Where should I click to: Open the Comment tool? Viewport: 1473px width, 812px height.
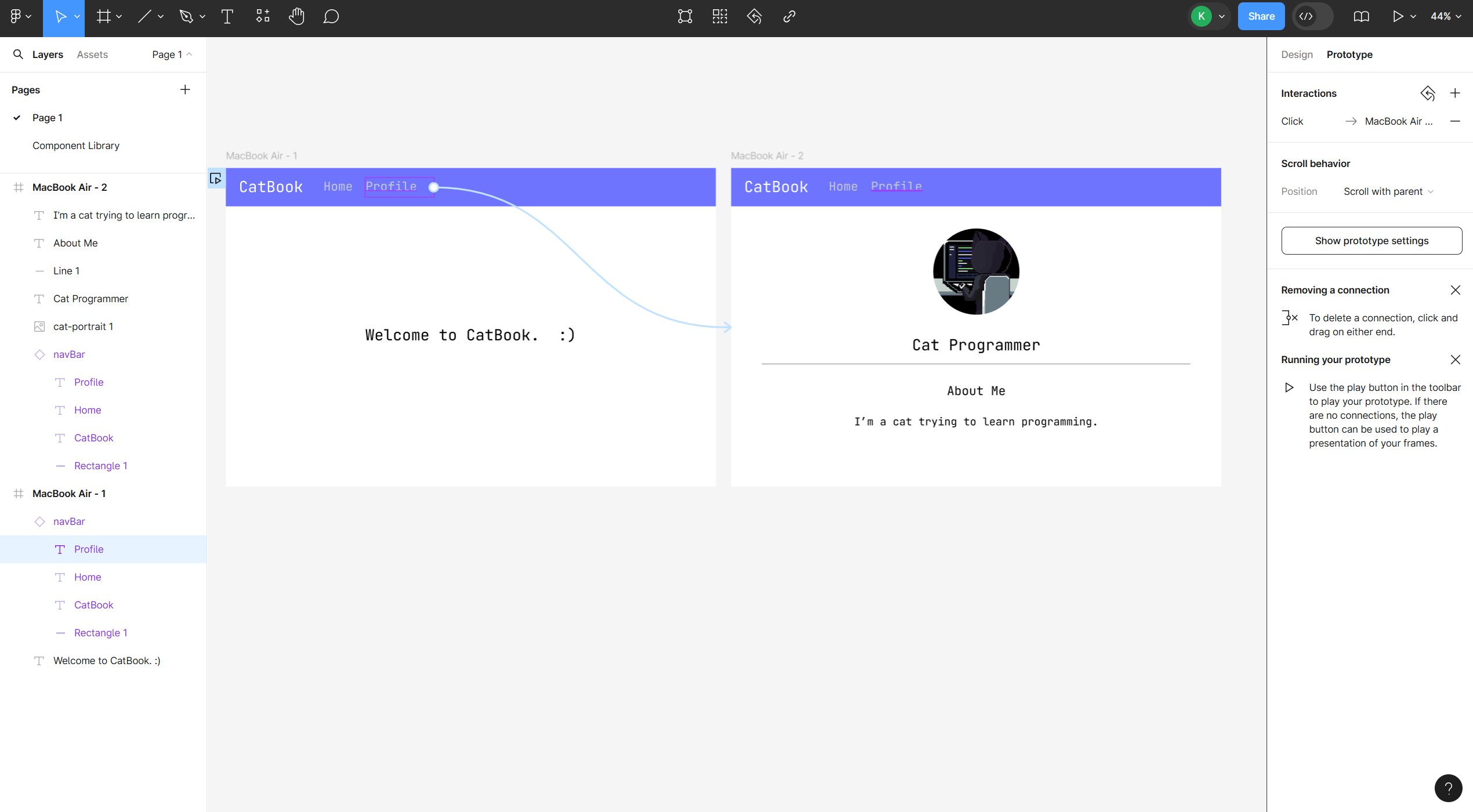(x=331, y=16)
